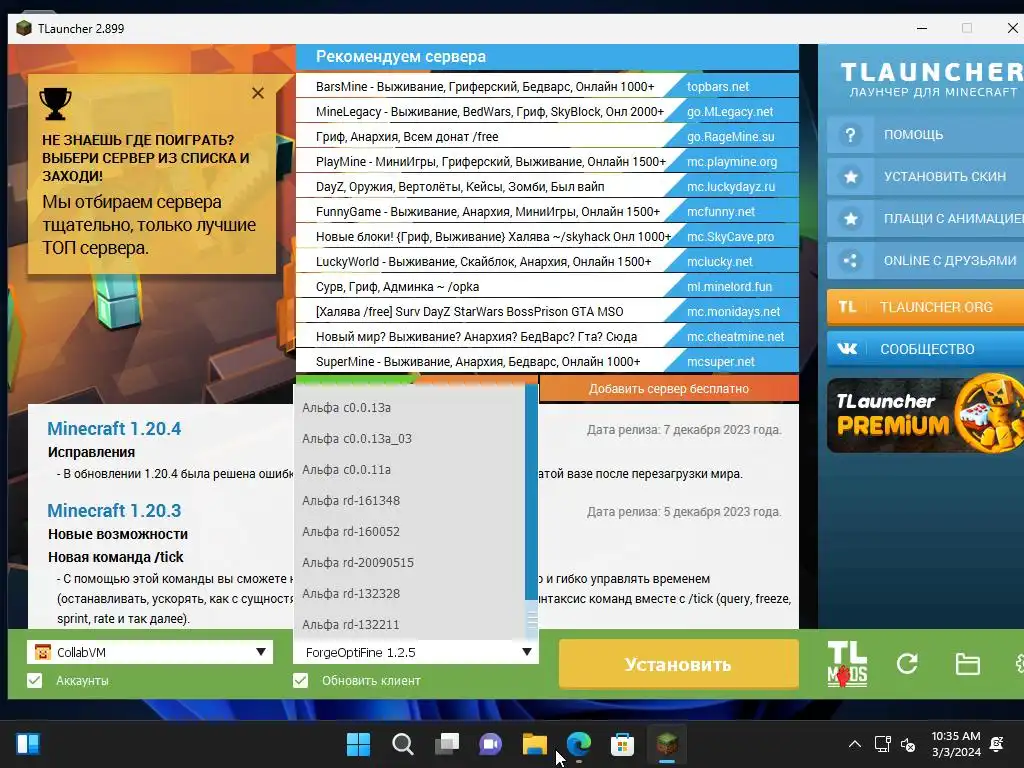Open the Widgets panel icon

coord(28,744)
